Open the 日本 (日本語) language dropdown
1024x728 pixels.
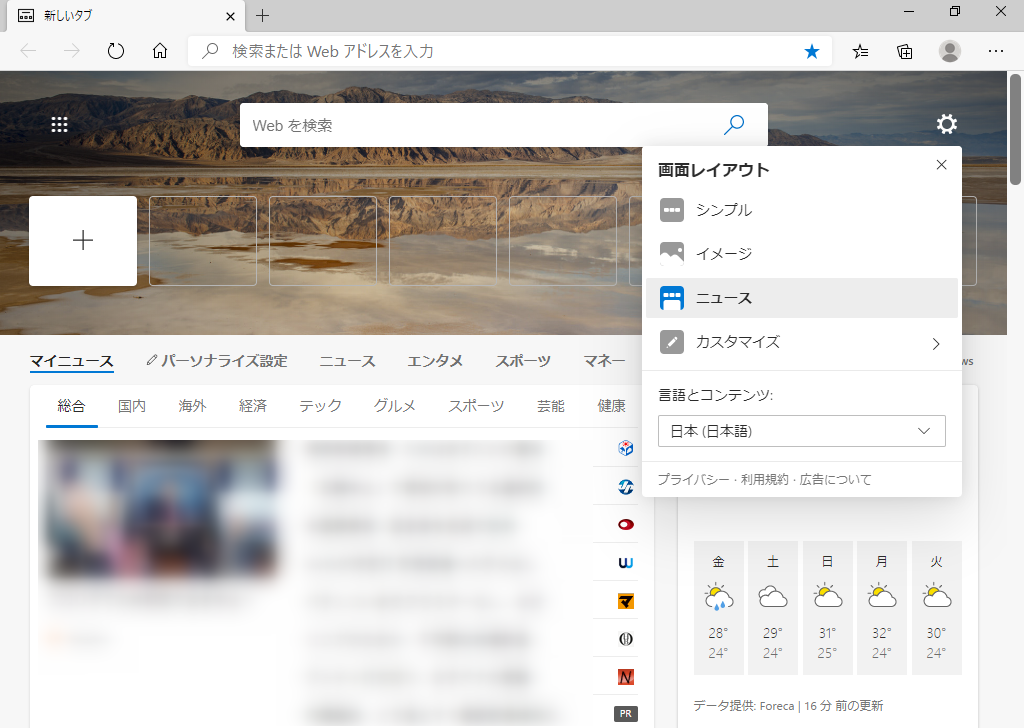(x=801, y=431)
